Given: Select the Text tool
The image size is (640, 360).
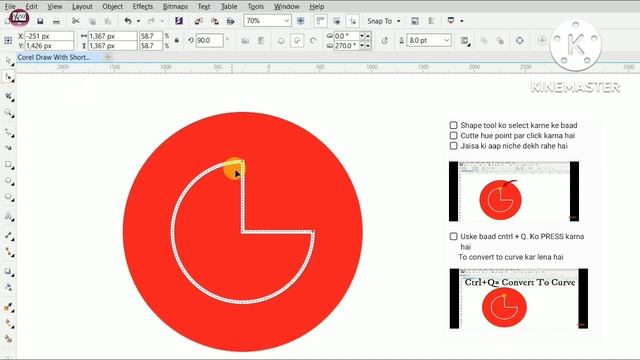Looking at the screenshot, I should tap(8, 216).
